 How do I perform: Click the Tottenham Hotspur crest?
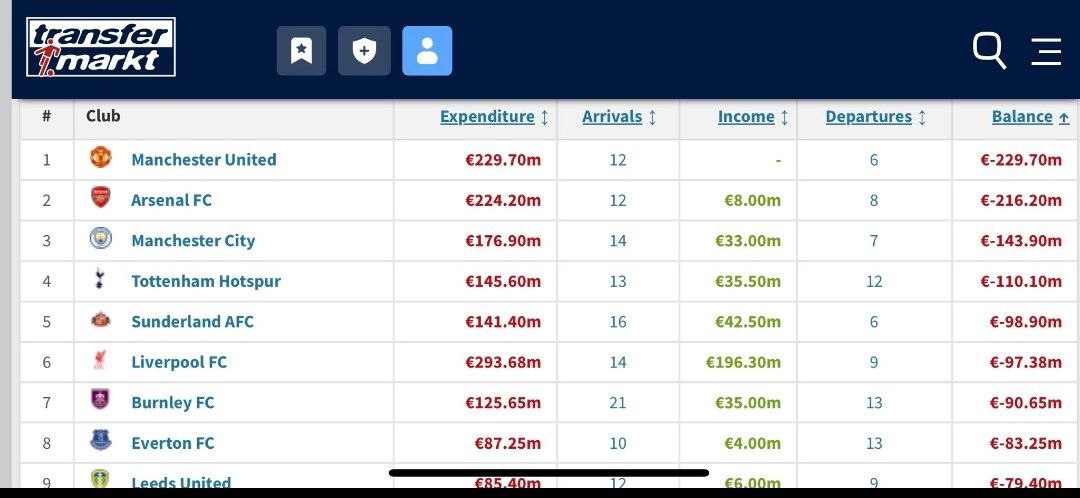101,280
